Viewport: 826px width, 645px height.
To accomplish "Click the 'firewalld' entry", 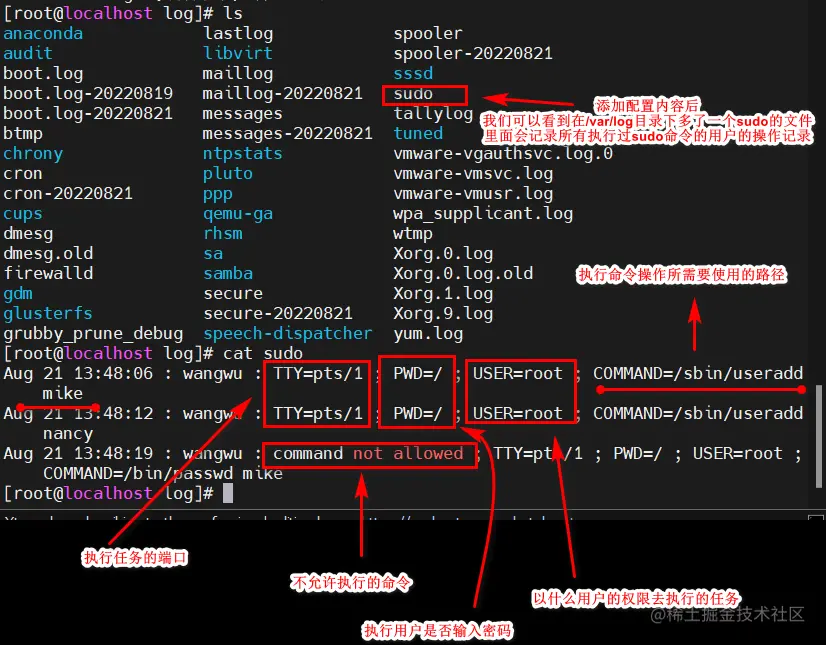I will [48, 273].
